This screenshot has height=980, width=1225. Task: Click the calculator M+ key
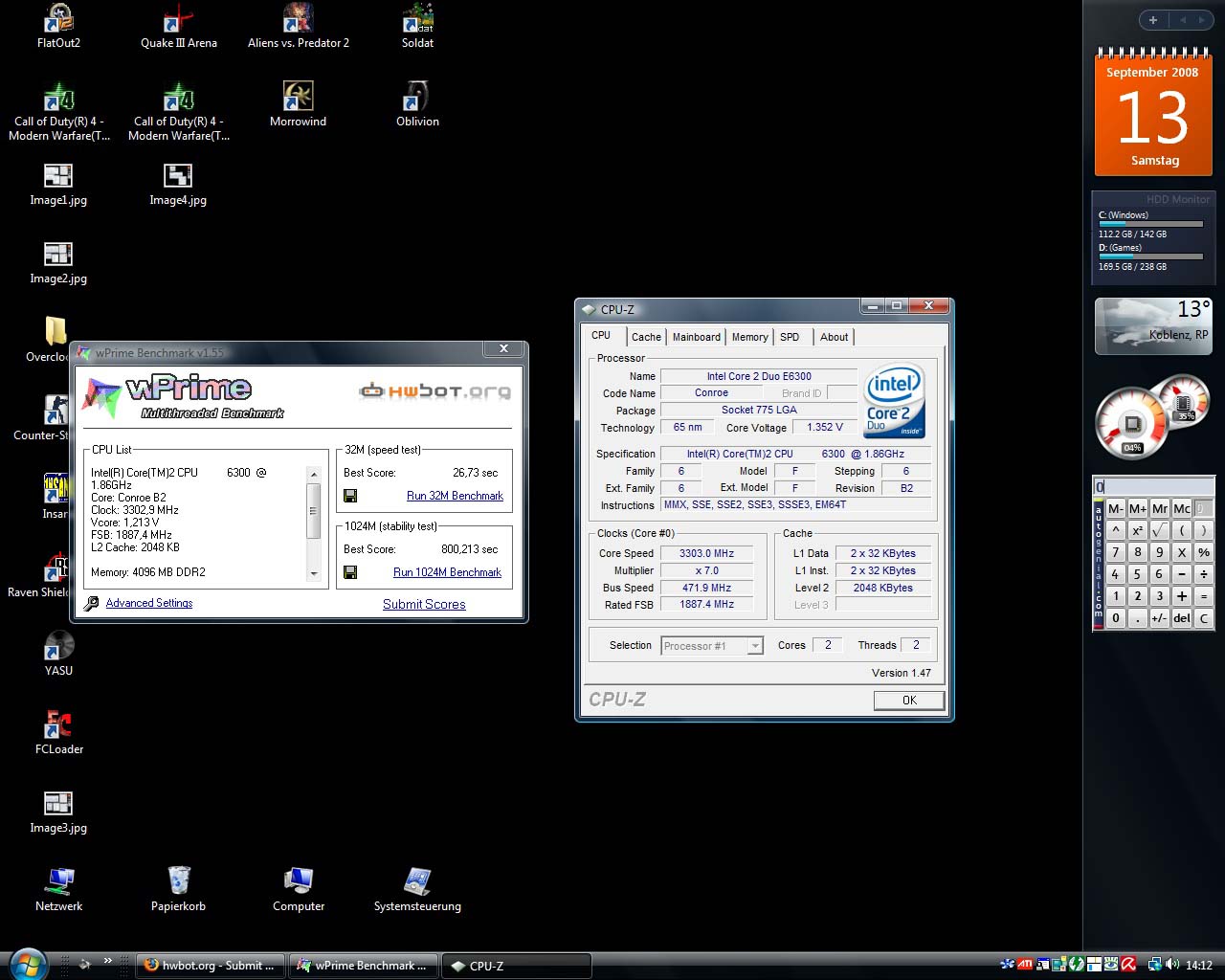tap(1138, 508)
